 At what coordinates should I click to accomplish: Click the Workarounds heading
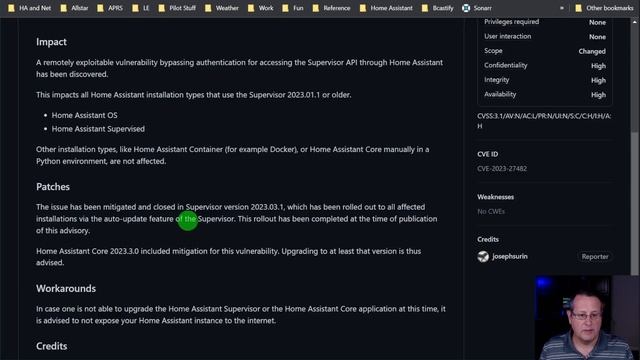point(66,289)
